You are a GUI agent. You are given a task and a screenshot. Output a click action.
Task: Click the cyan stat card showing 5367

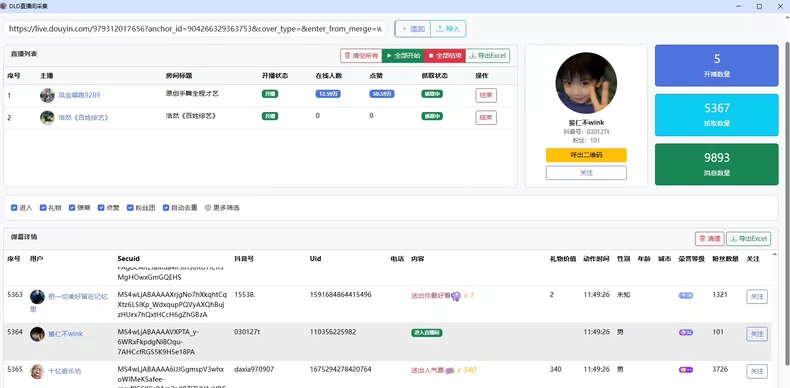click(716, 115)
